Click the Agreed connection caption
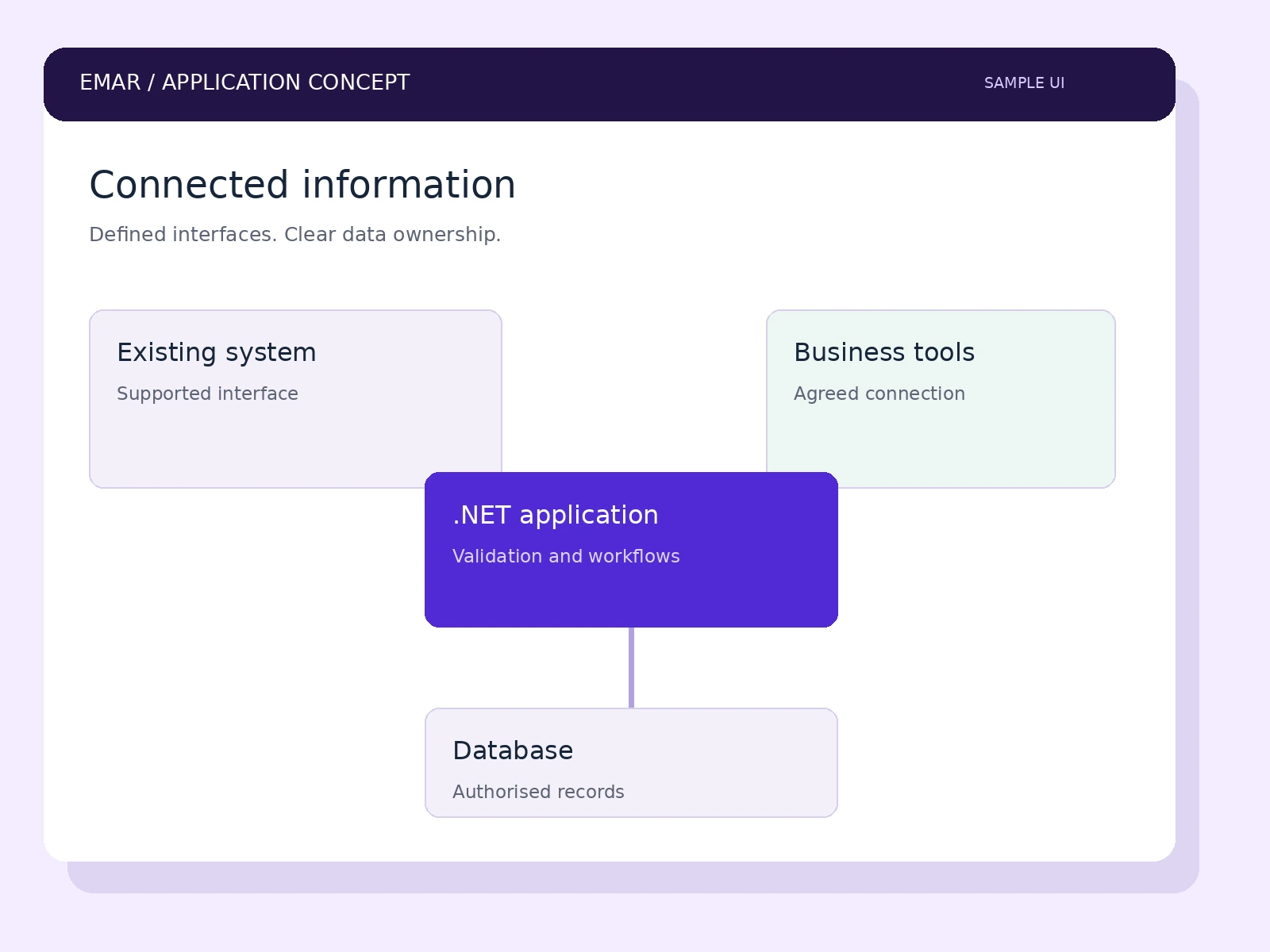Image resolution: width=1270 pixels, height=952 pixels. (x=879, y=393)
